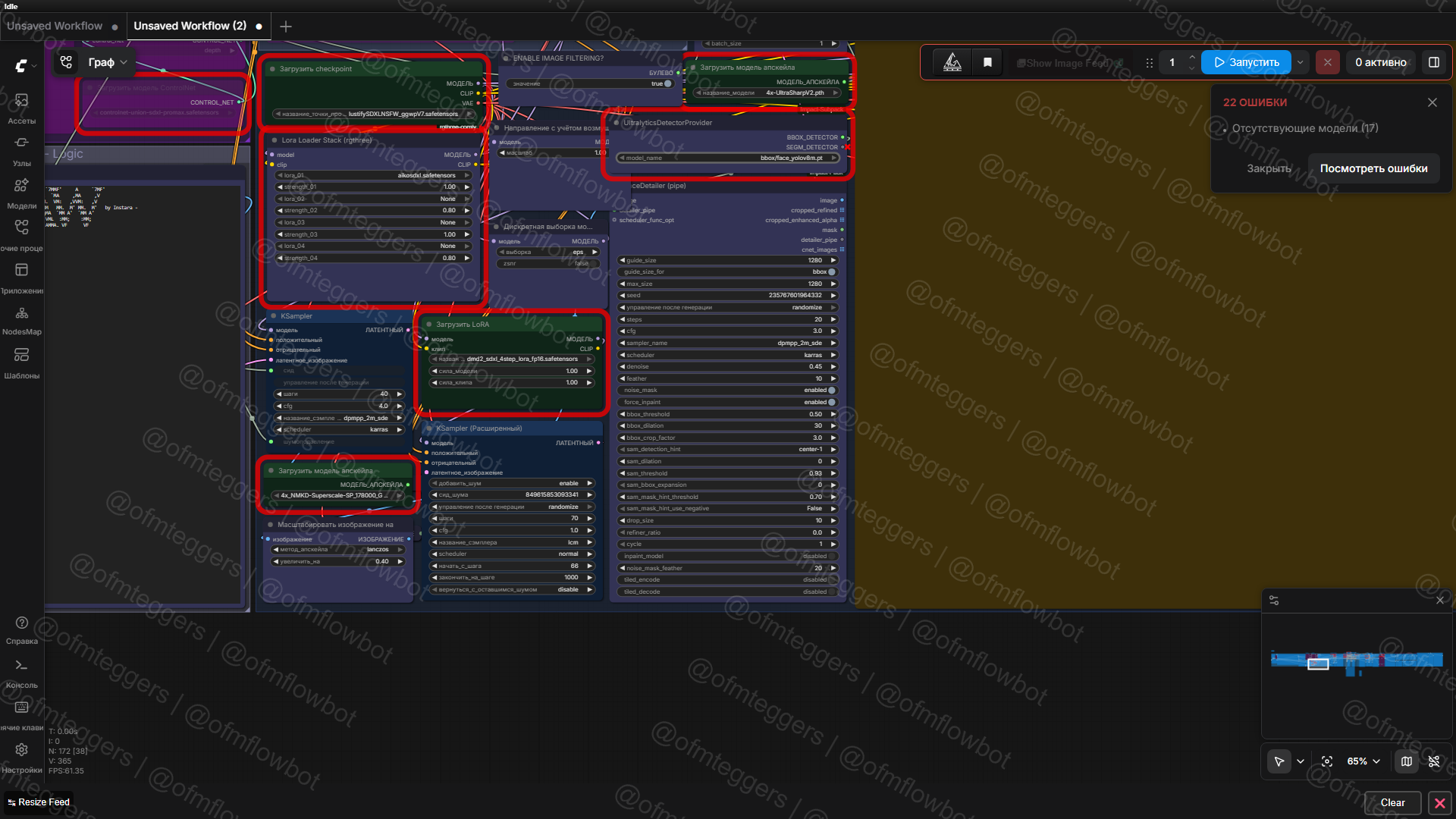
Task: Click the minimap thumbnail of the graph
Action: pyautogui.click(x=1356, y=661)
